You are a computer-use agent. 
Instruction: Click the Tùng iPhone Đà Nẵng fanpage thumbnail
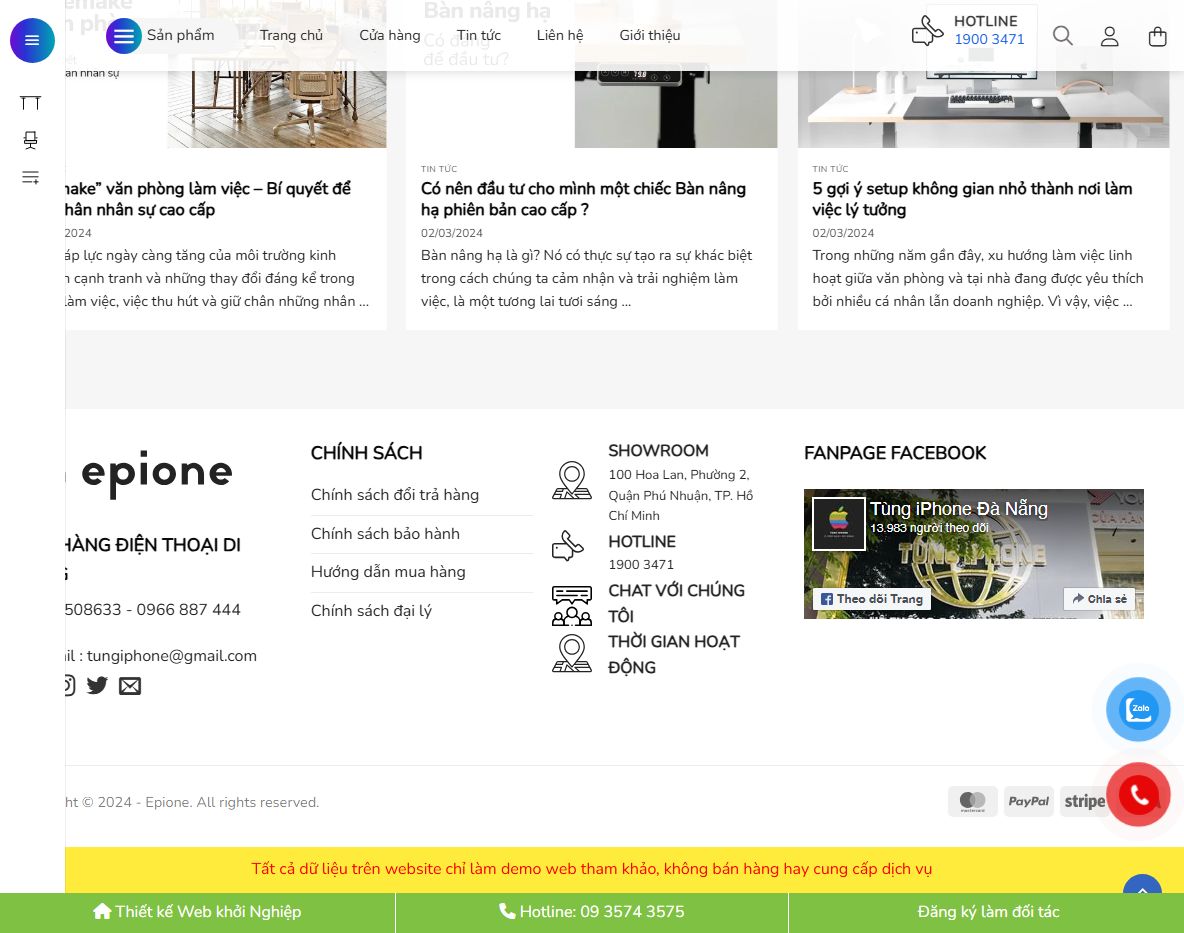point(839,522)
